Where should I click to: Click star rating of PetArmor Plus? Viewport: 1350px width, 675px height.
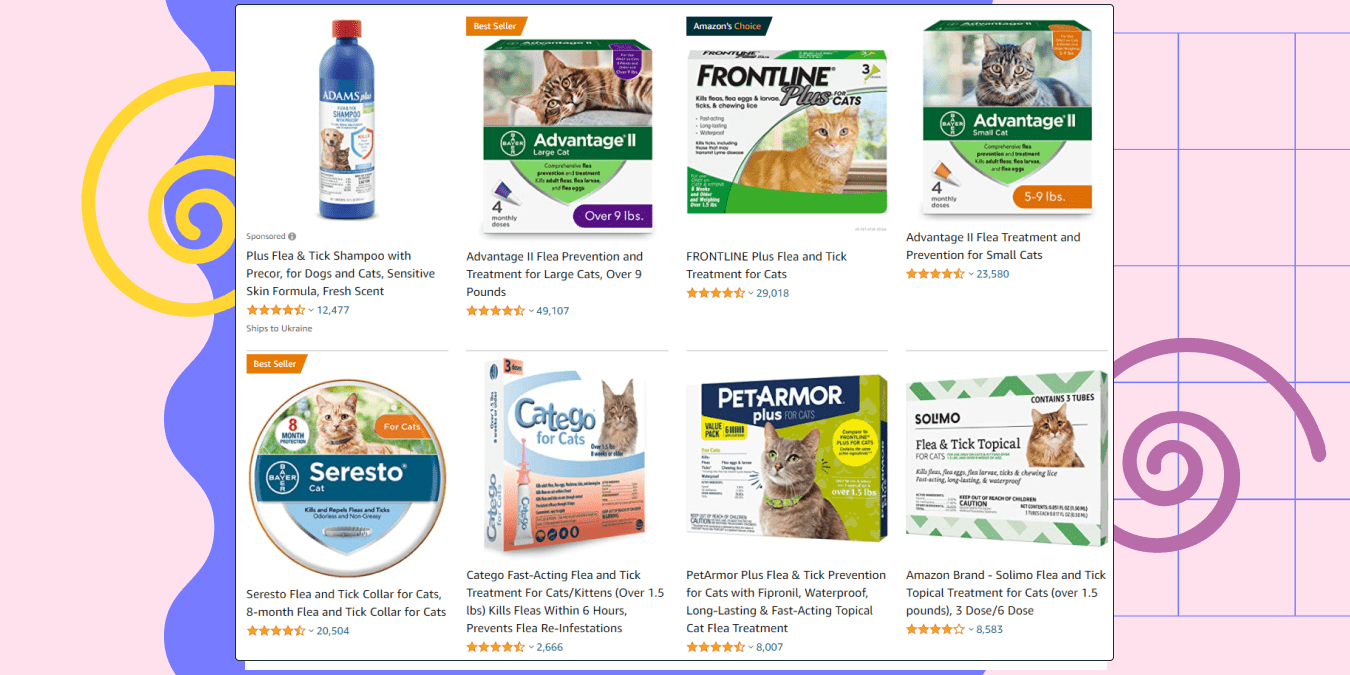pos(716,647)
